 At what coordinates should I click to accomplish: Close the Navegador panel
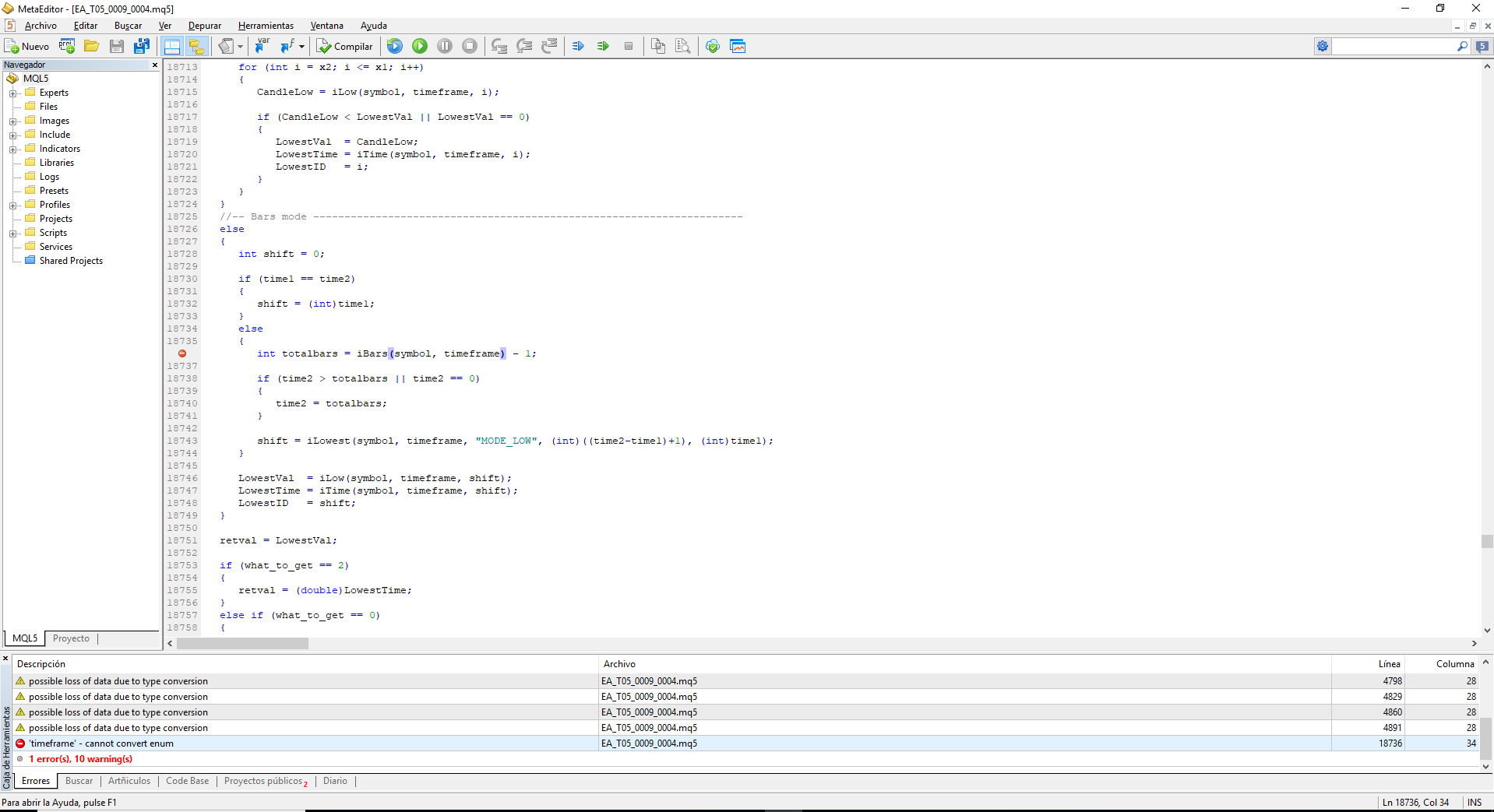pos(154,65)
